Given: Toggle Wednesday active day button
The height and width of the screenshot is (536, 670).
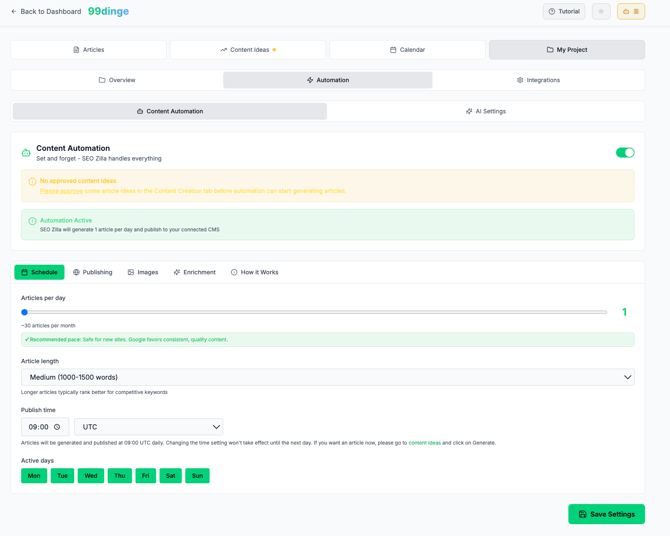Looking at the screenshot, I should click(x=91, y=476).
